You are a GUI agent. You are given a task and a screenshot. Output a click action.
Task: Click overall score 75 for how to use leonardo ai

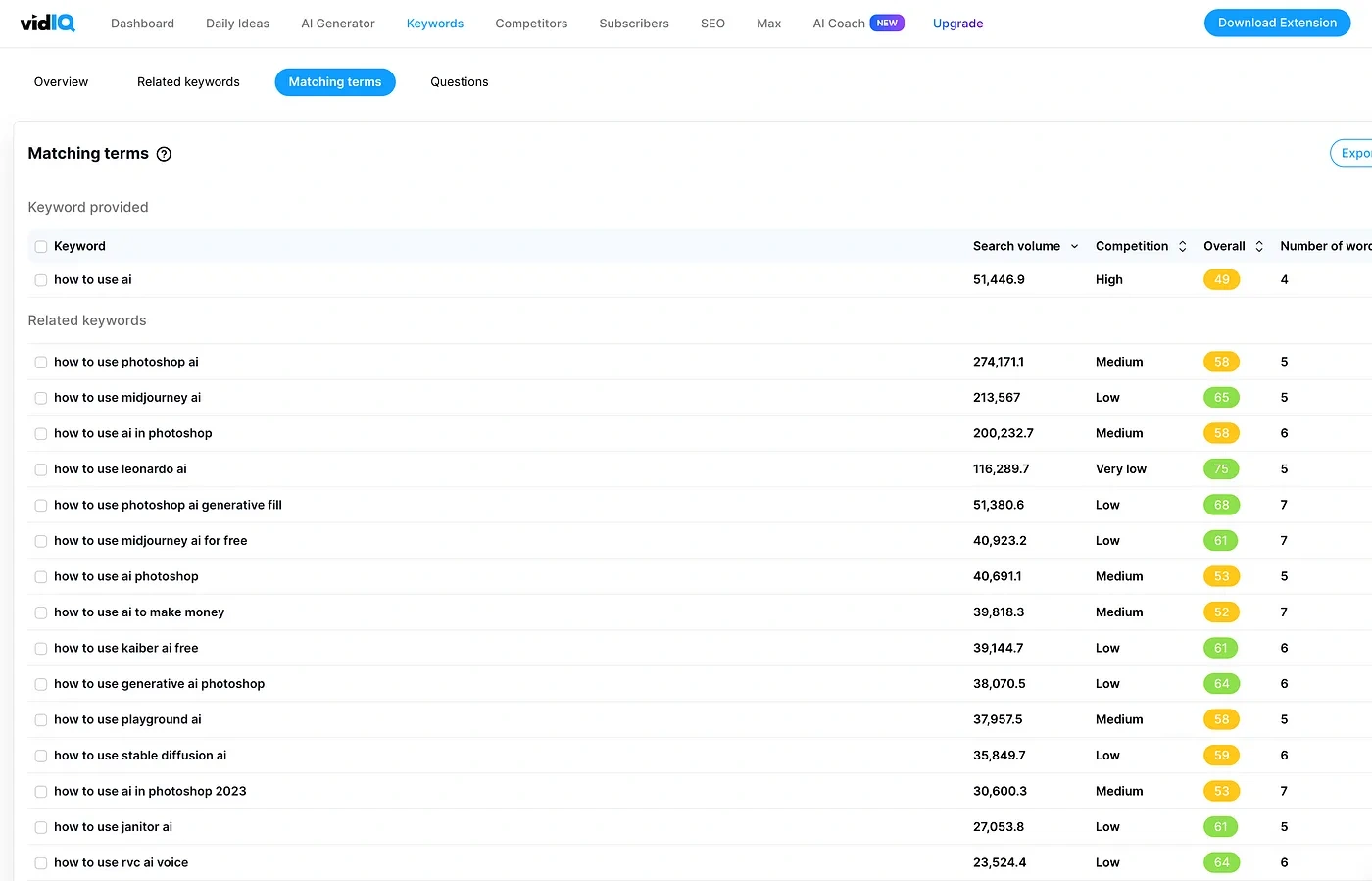(1221, 468)
